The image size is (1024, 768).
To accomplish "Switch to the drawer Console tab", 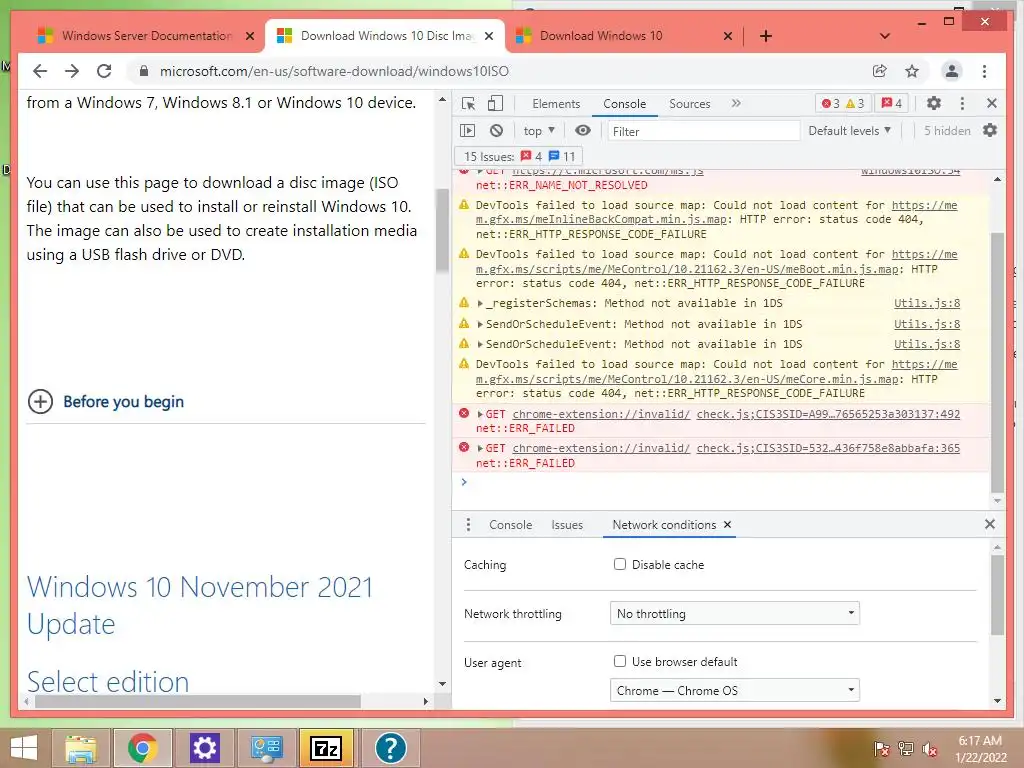I will click(510, 524).
